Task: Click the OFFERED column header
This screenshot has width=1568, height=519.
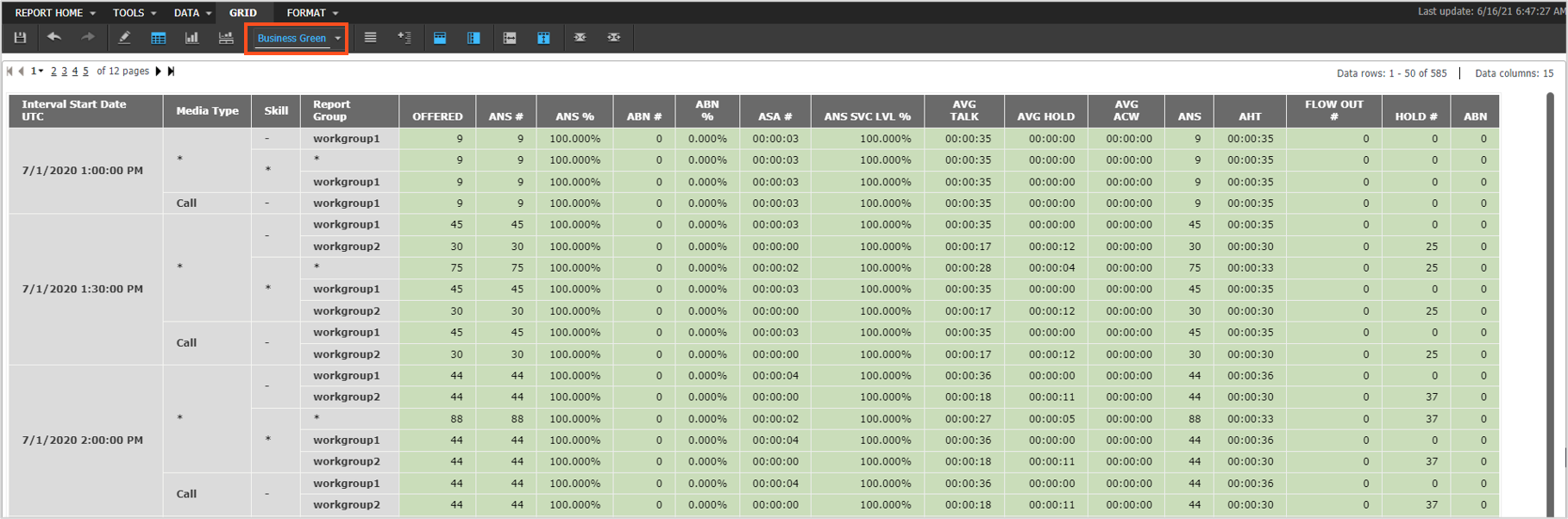Action: [x=437, y=116]
